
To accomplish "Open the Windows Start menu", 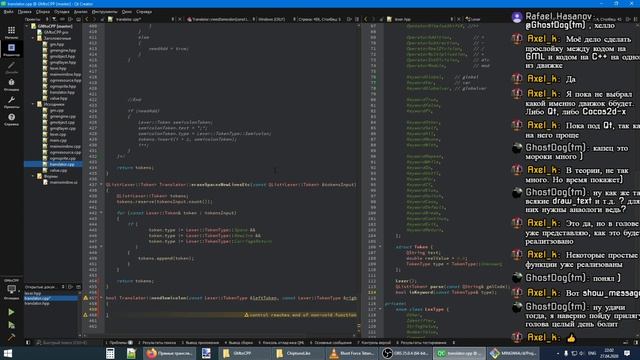I will point(8,353).
